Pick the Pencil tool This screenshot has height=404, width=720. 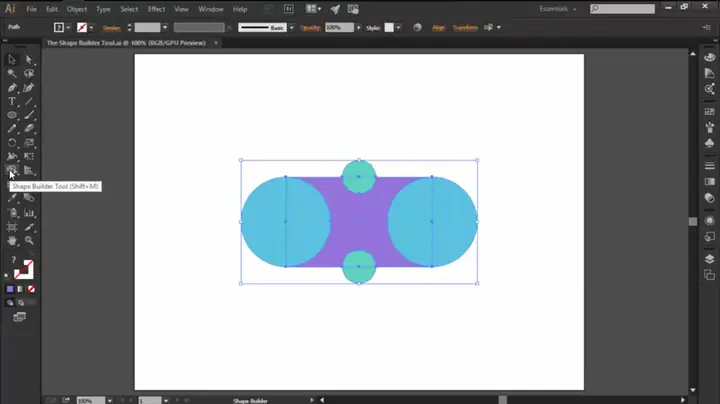12,129
